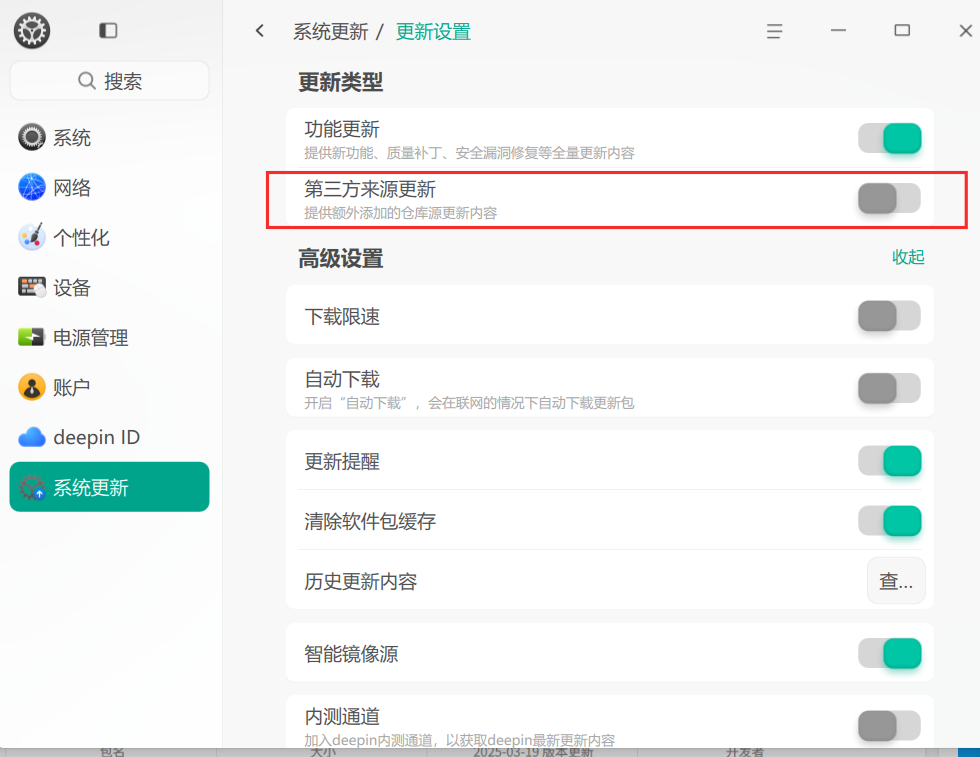This screenshot has height=757, width=980.
Task: Click the search magnifier icon
Action: (x=86, y=81)
